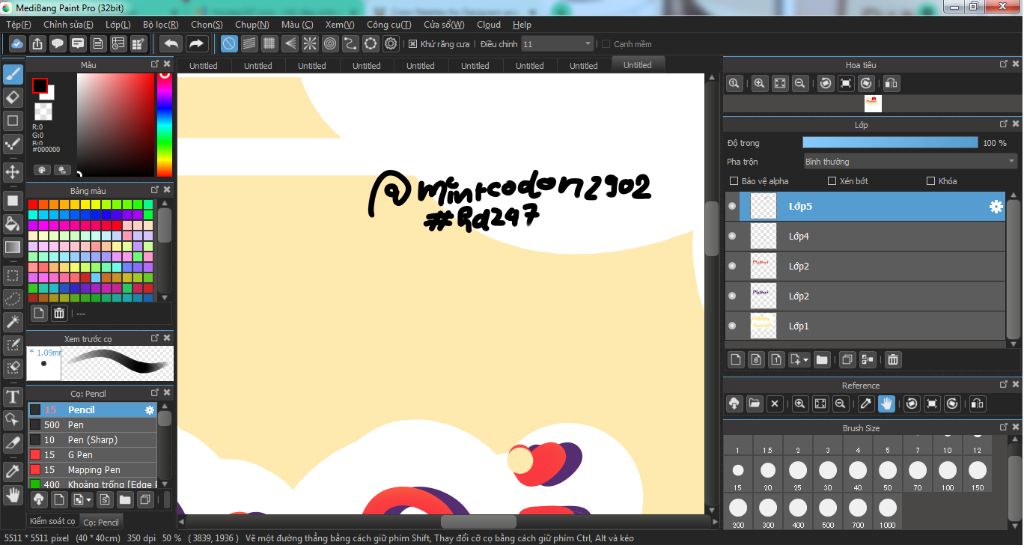Screen dimensions: 1024x548
Task: Enable Khóa checkbox
Action: 931,181
